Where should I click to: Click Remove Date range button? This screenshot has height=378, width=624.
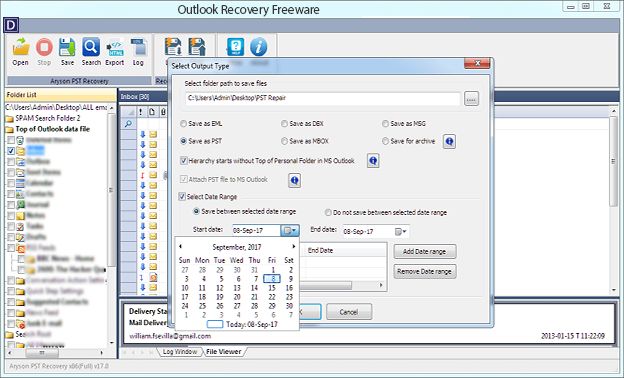(425, 272)
